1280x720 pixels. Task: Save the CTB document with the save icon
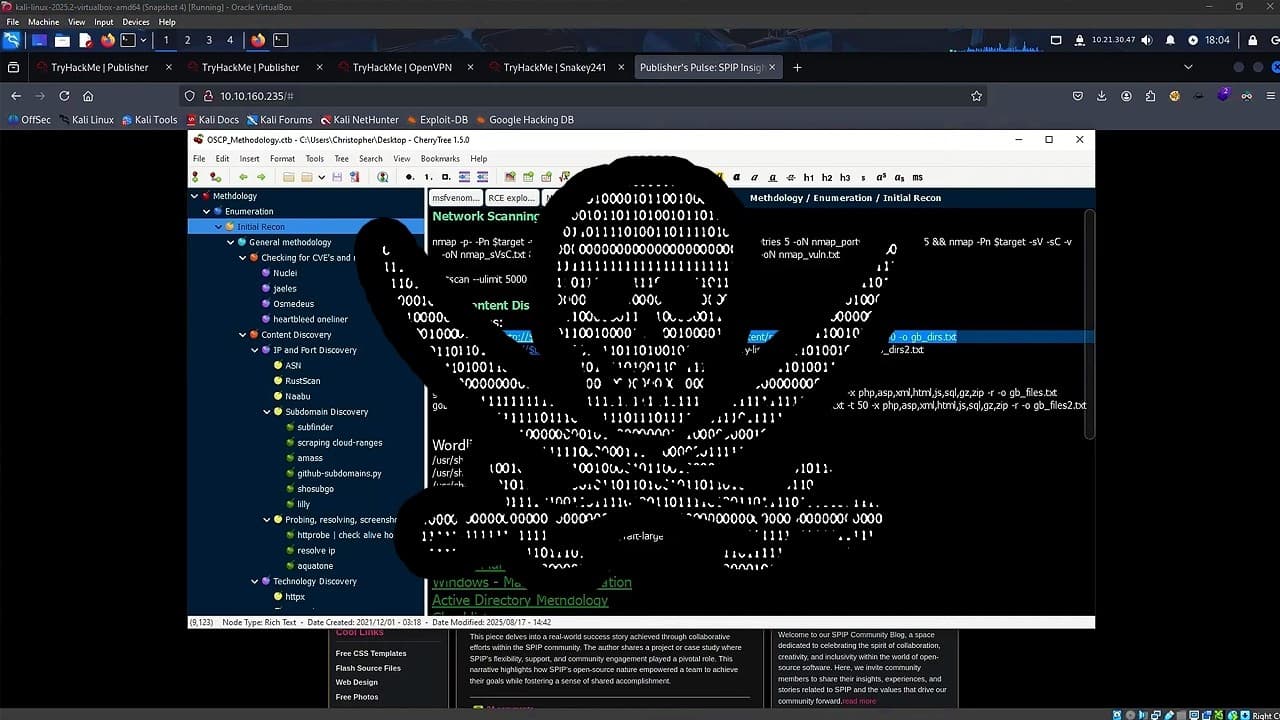[337, 177]
